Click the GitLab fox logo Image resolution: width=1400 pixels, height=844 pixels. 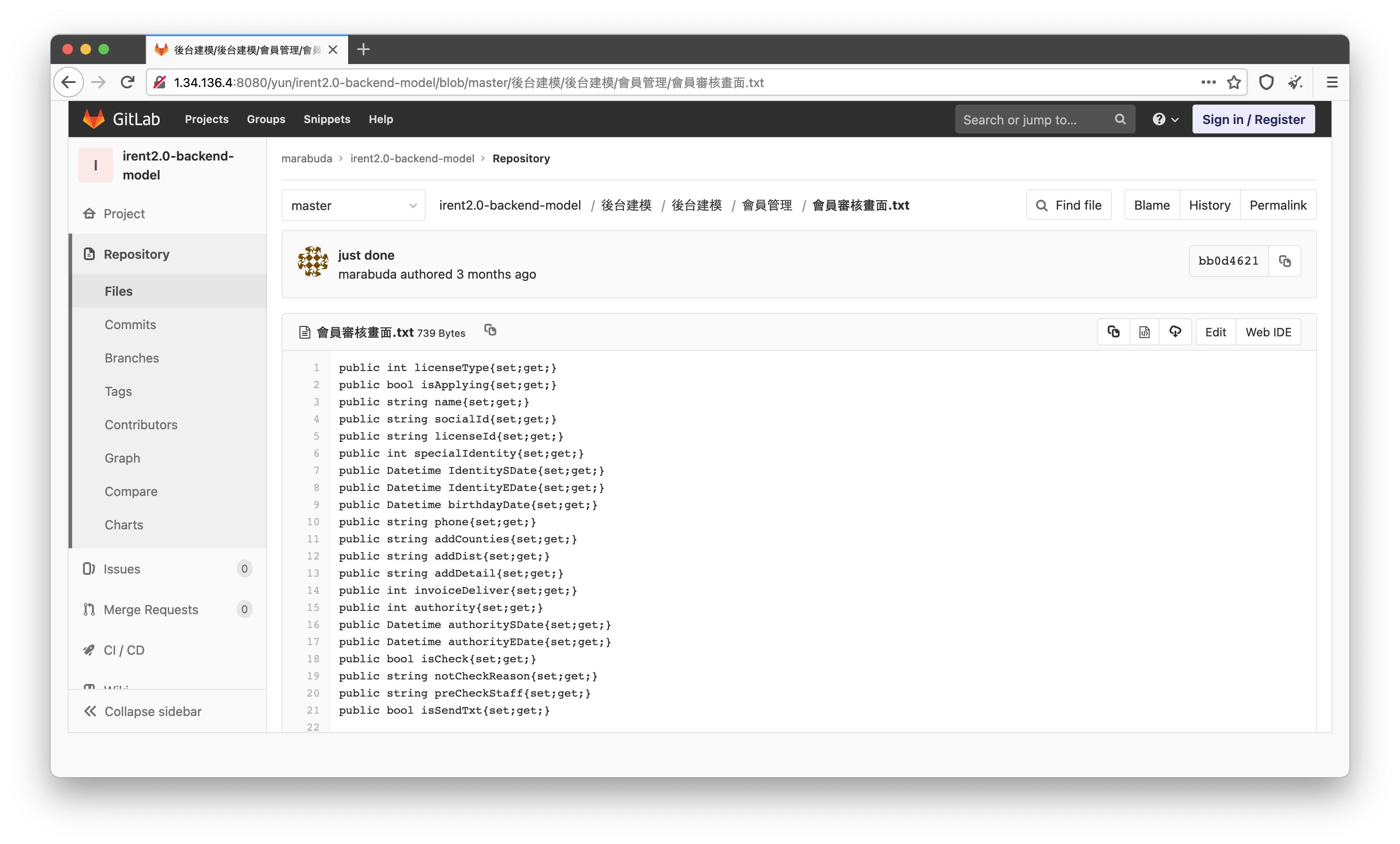[x=94, y=119]
